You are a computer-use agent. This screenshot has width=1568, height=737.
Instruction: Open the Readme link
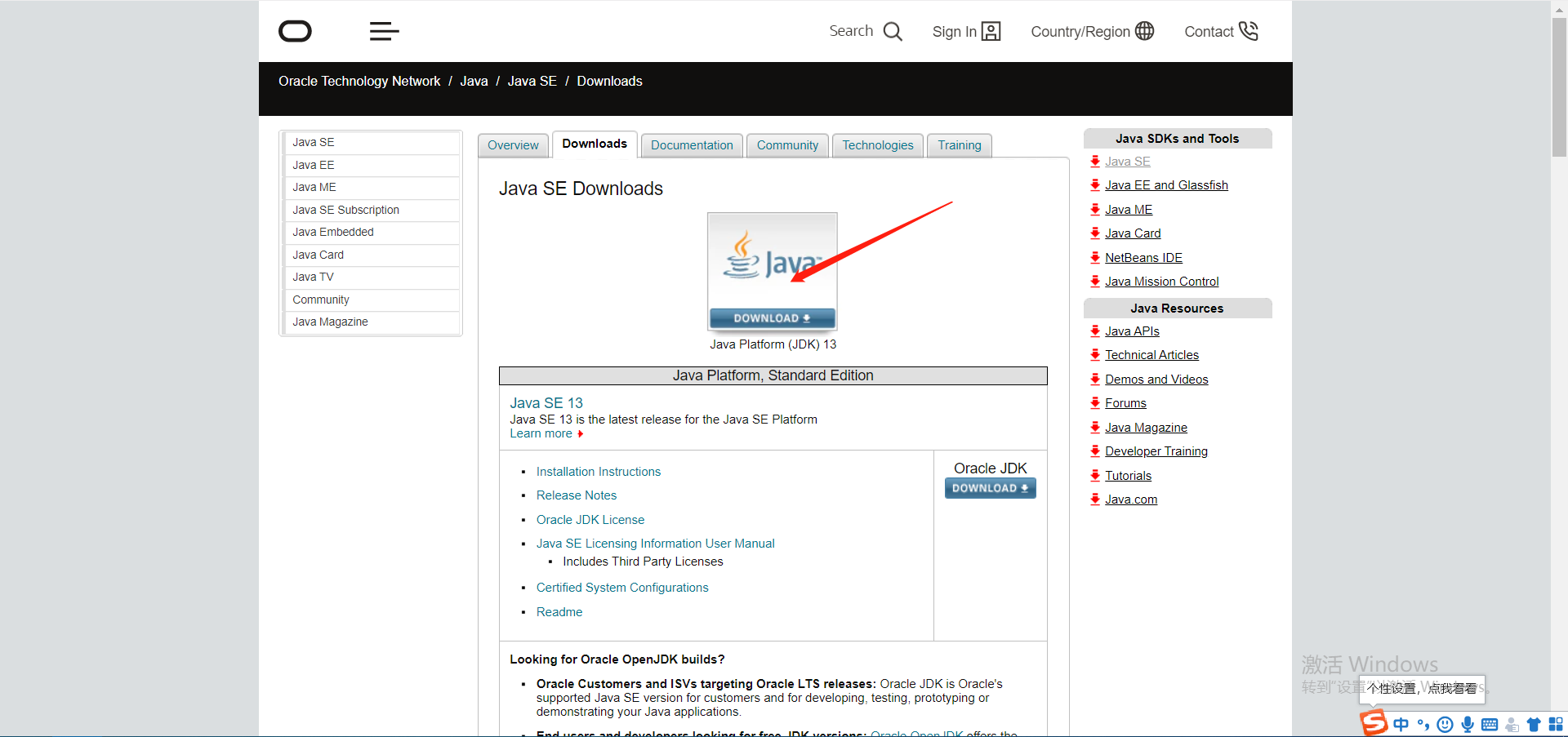coord(559,612)
